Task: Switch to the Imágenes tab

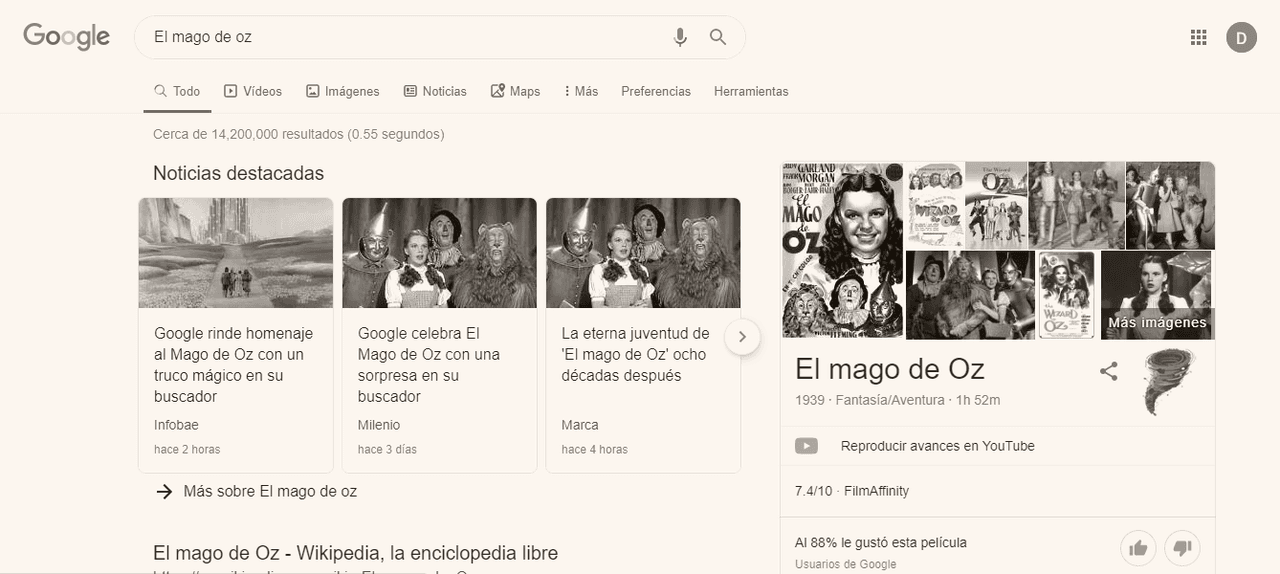Action: click(343, 91)
